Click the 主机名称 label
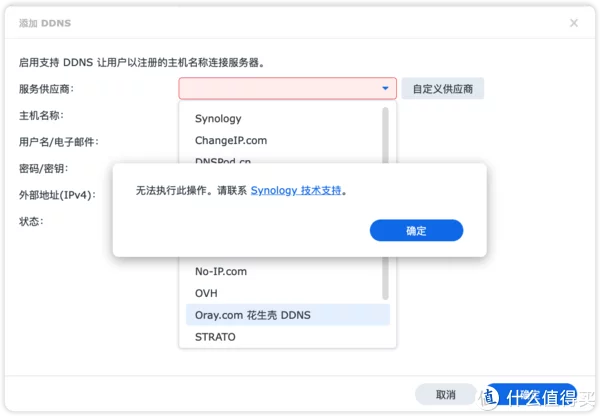 point(41,115)
